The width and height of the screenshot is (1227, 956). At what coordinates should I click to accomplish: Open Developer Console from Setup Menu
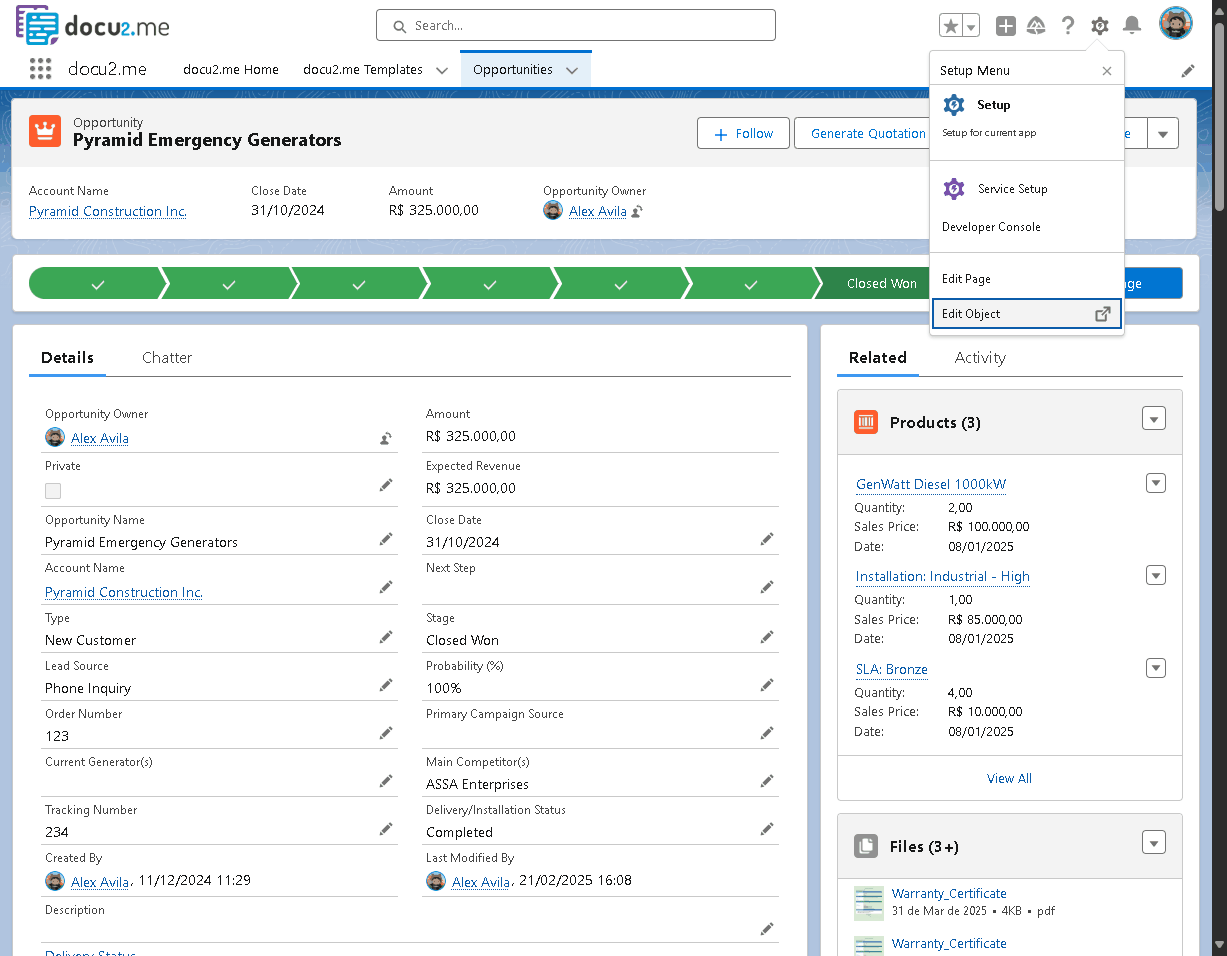(1026, 227)
